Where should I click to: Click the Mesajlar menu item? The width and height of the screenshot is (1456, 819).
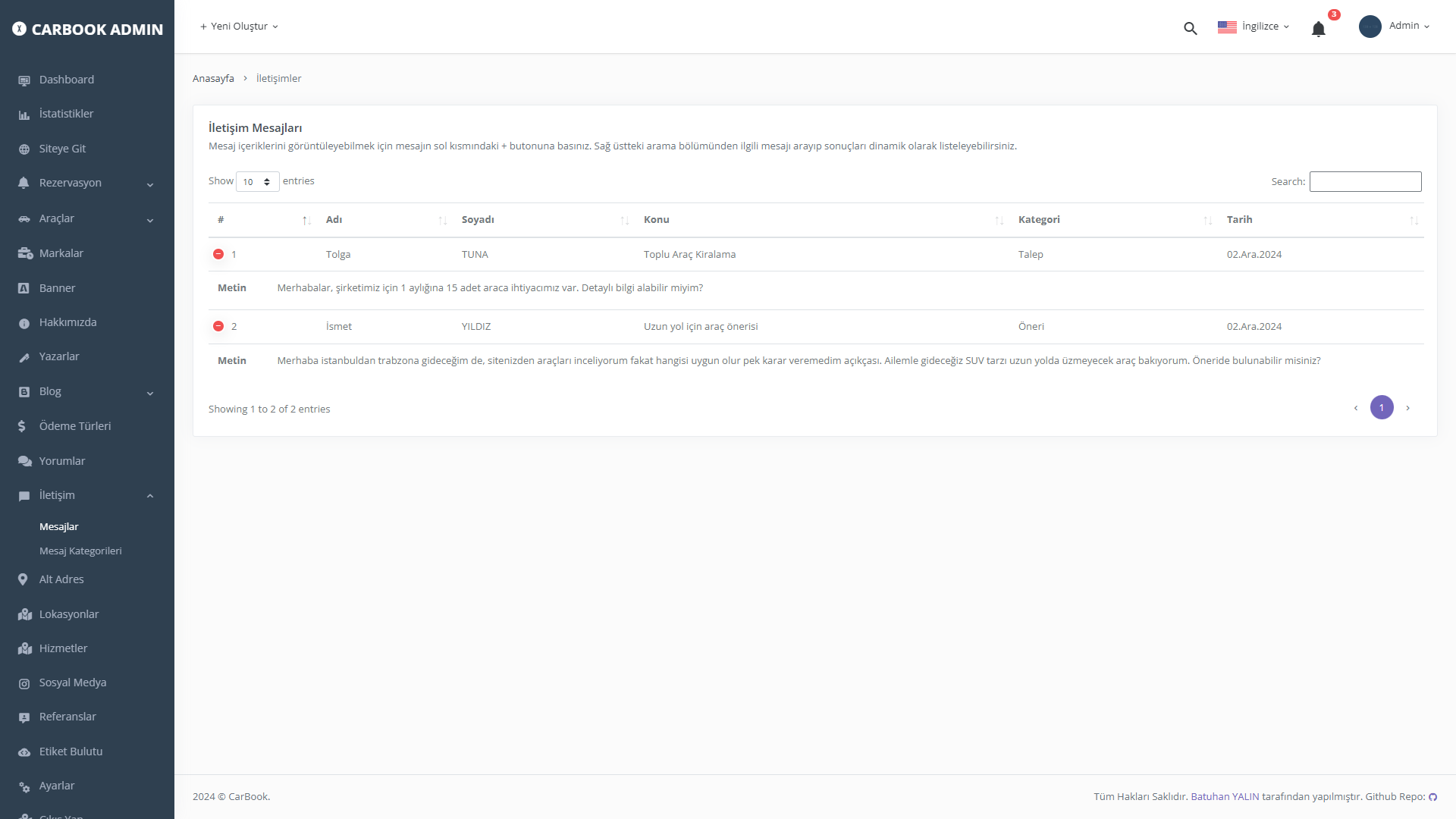(58, 526)
